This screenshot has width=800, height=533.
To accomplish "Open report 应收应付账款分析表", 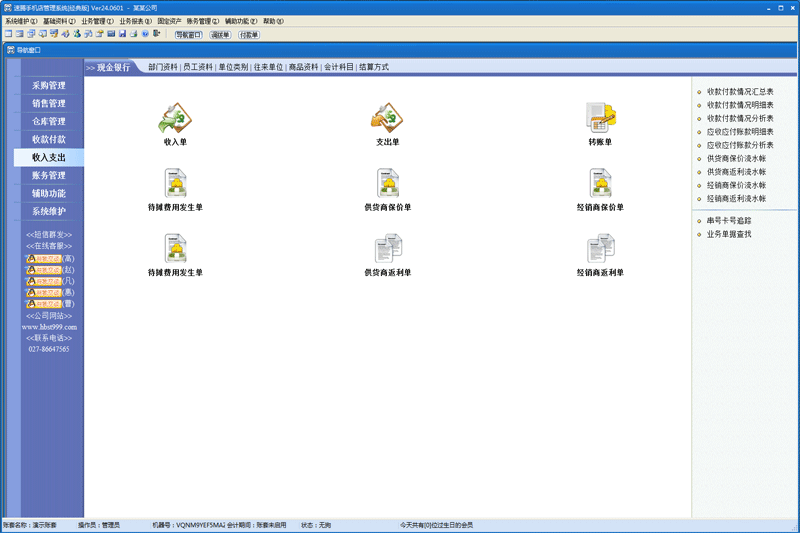I will [x=740, y=145].
